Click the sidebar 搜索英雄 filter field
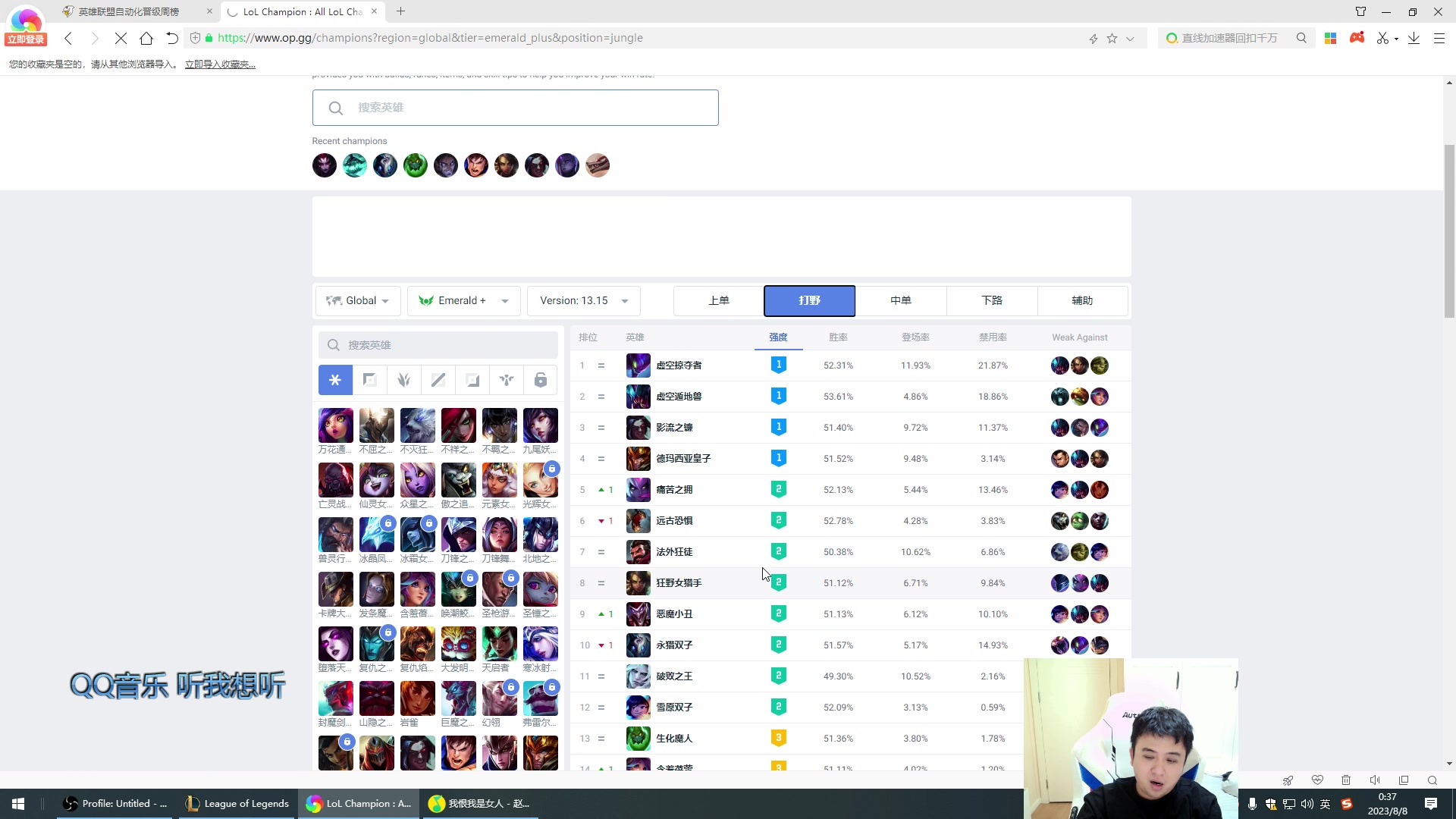Viewport: 1456px width, 819px height. point(438,345)
